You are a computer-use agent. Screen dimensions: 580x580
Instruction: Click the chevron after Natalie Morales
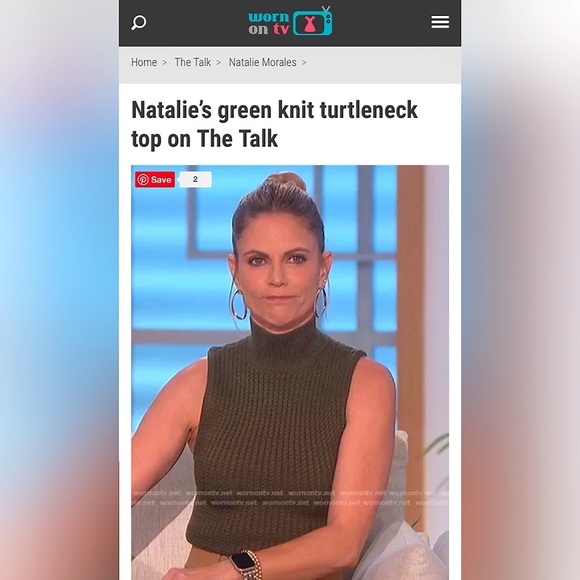click(304, 63)
